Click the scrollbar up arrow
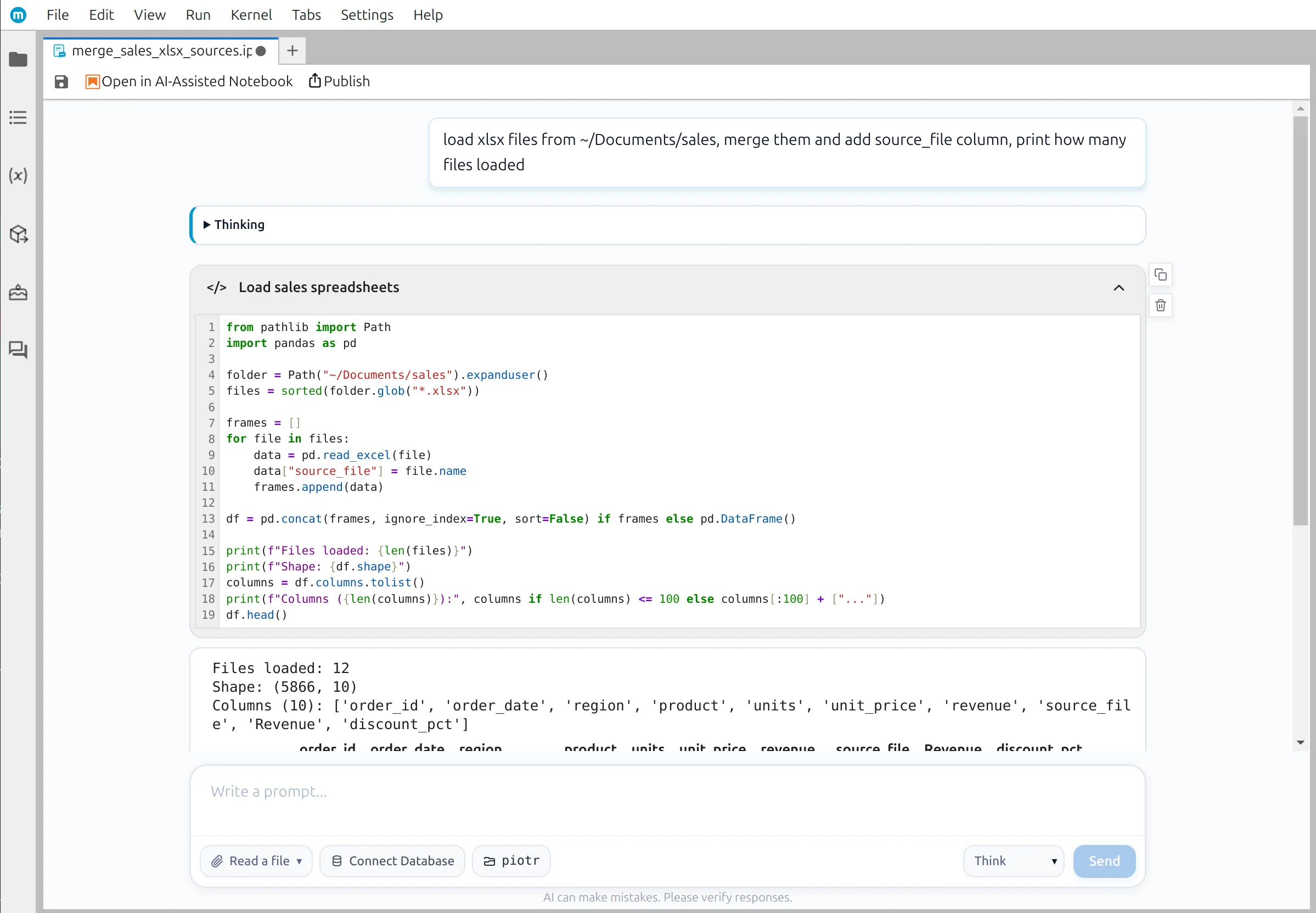This screenshot has width=1316, height=913. [x=1301, y=109]
